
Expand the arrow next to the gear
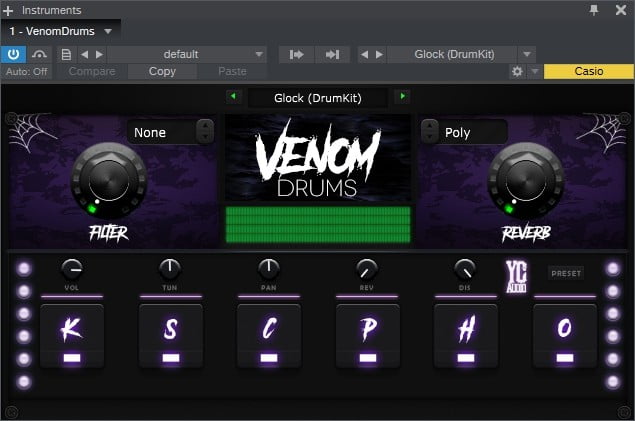tap(535, 72)
